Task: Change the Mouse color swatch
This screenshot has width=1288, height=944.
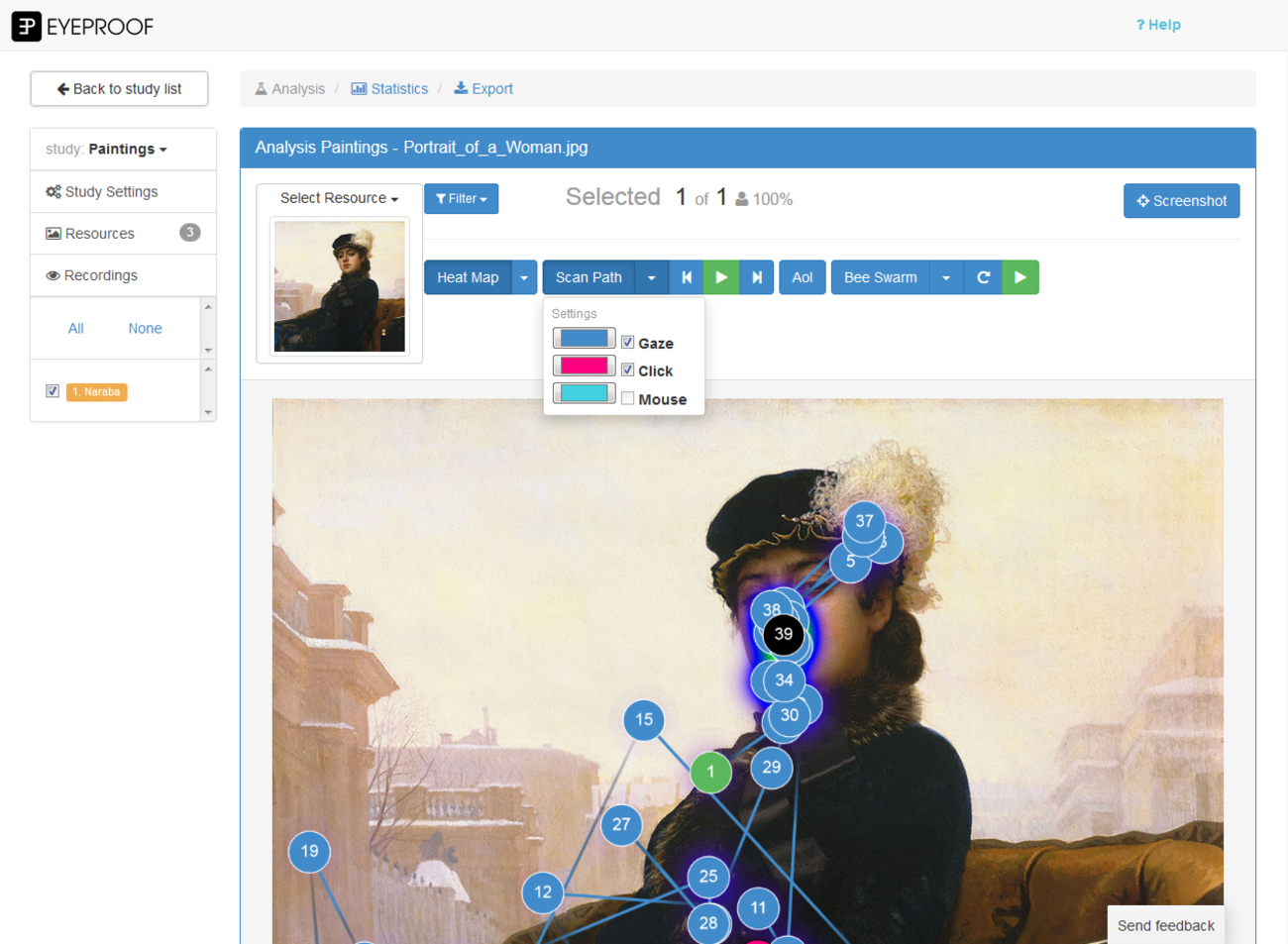Action: pyautogui.click(x=584, y=394)
